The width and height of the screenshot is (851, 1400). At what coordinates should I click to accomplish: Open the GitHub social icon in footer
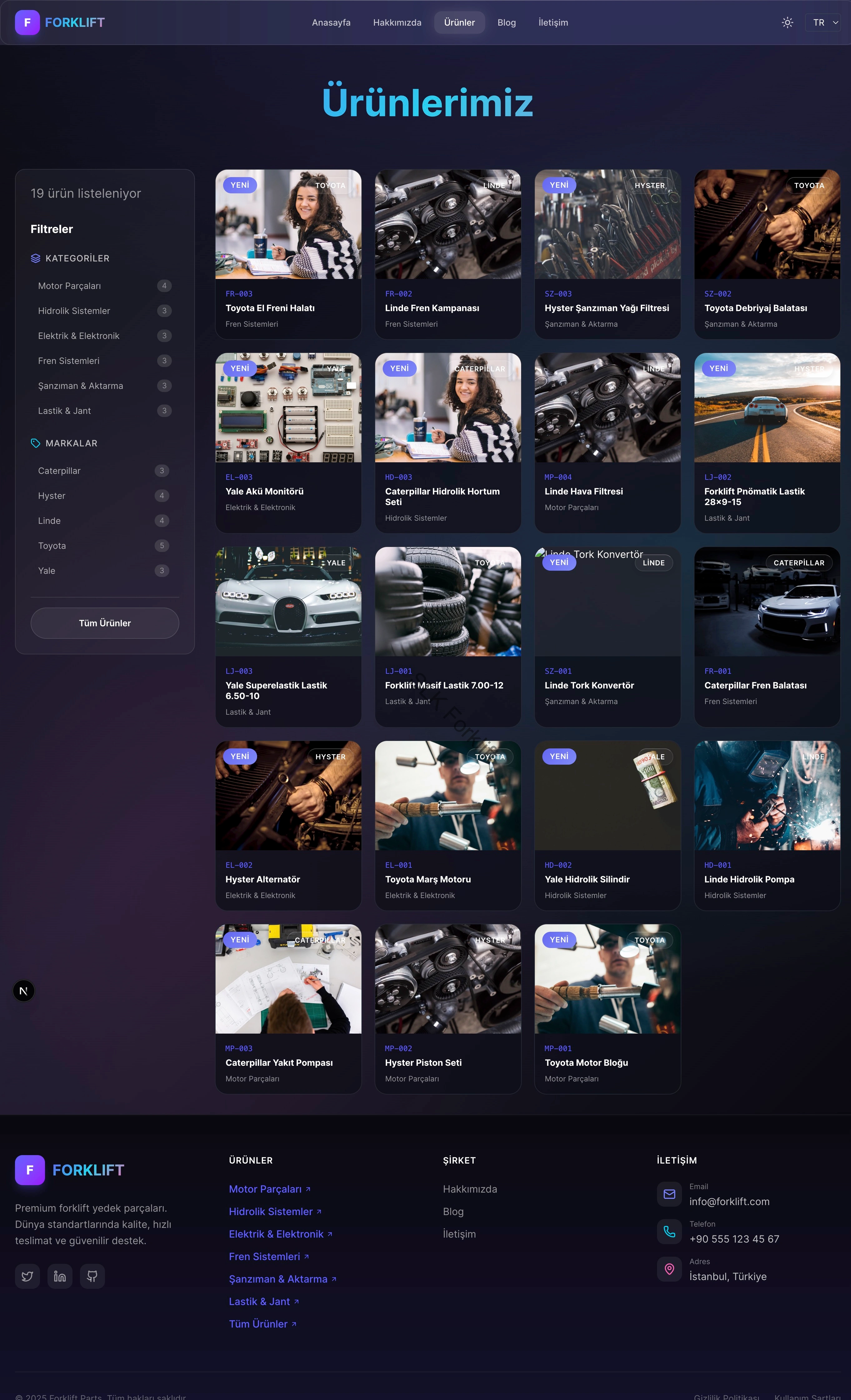pos(92,1276)
